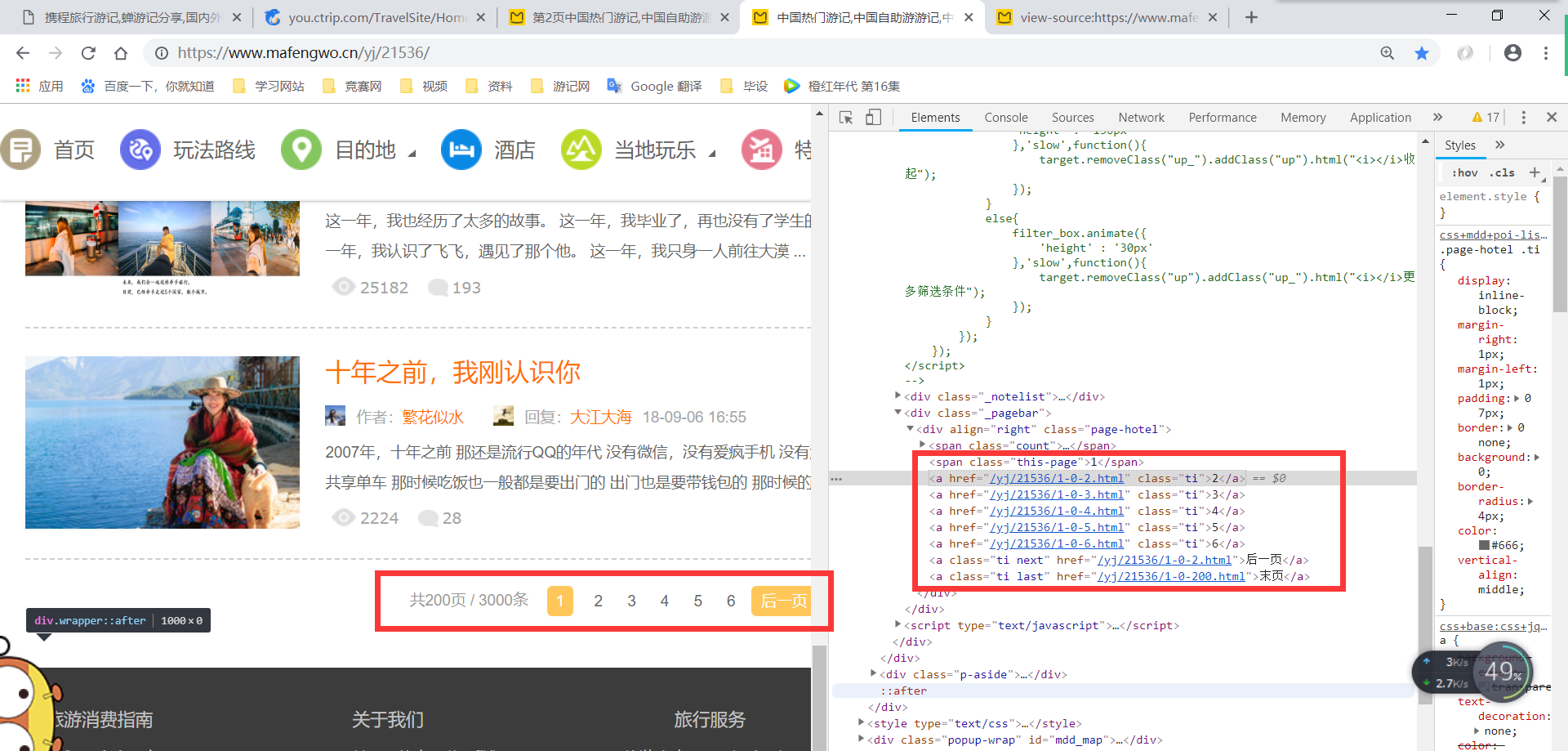
Task: Open replier link 大江大海
Action: [x=601, y=417]
